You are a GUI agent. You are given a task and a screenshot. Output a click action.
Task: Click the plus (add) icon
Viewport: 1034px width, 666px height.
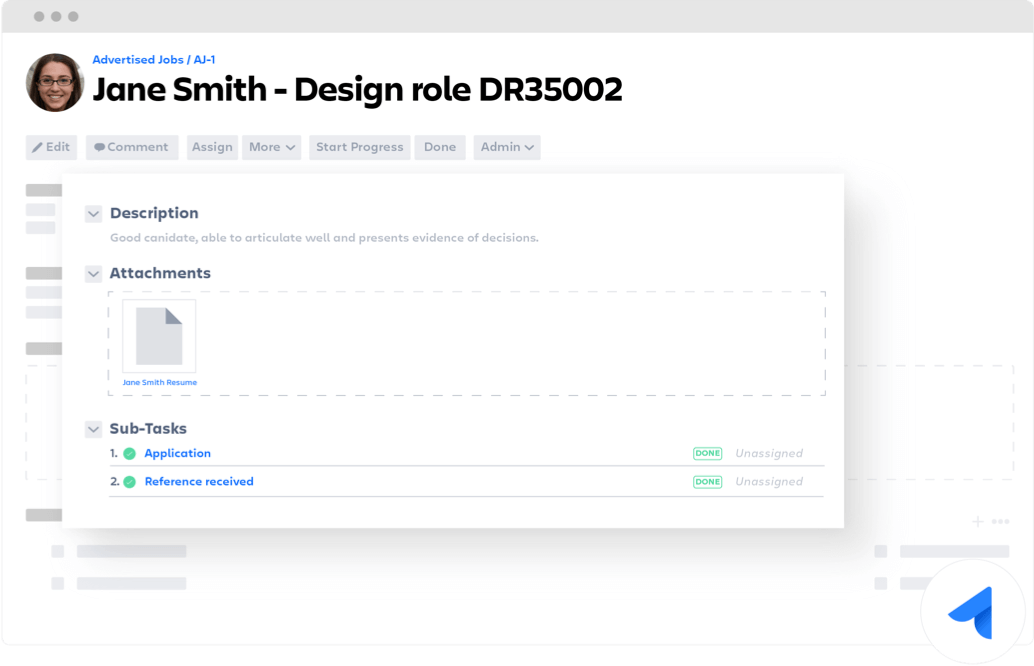coord(977,521)
